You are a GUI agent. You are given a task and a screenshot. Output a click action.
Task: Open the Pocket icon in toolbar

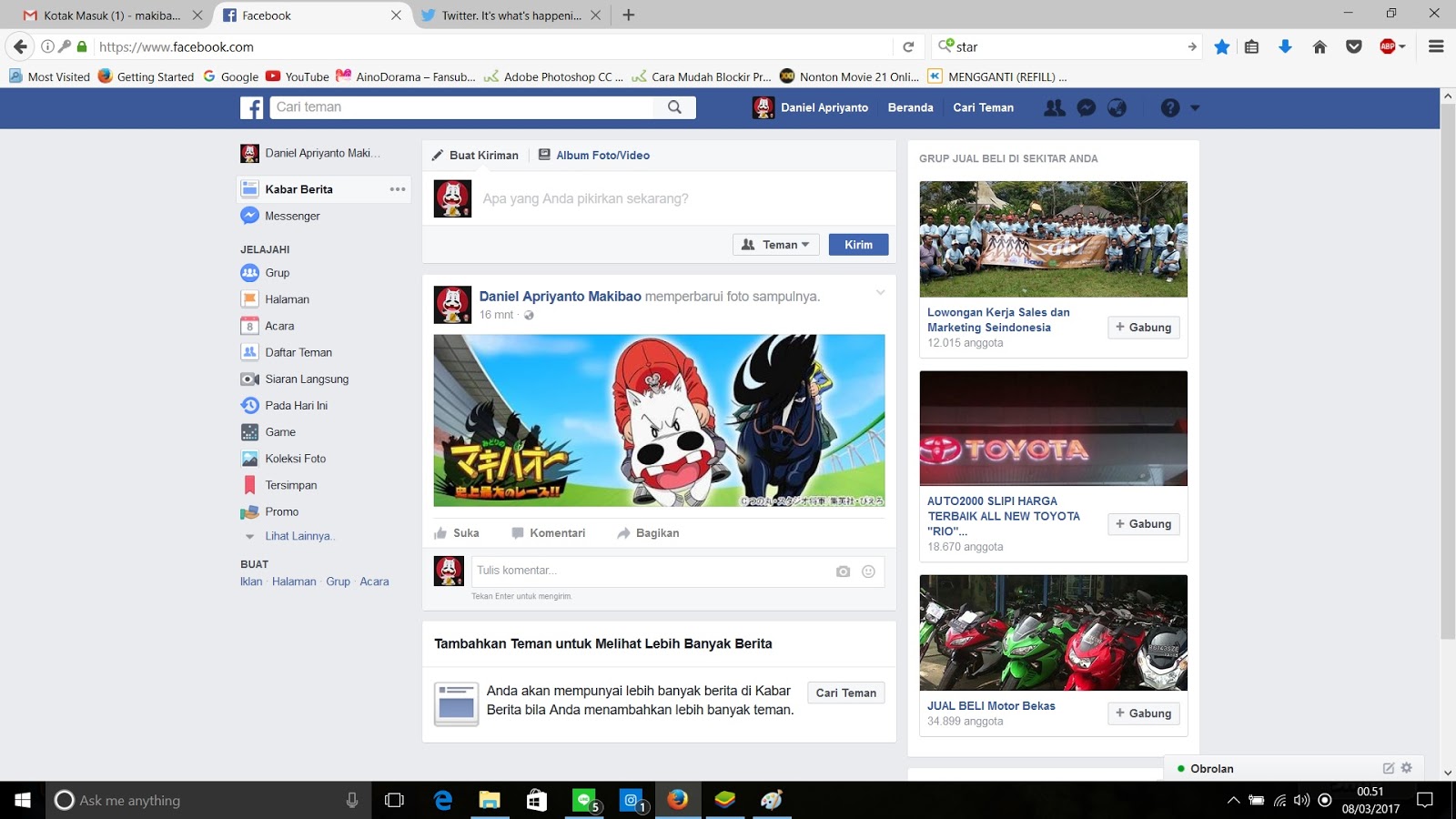1354,46
